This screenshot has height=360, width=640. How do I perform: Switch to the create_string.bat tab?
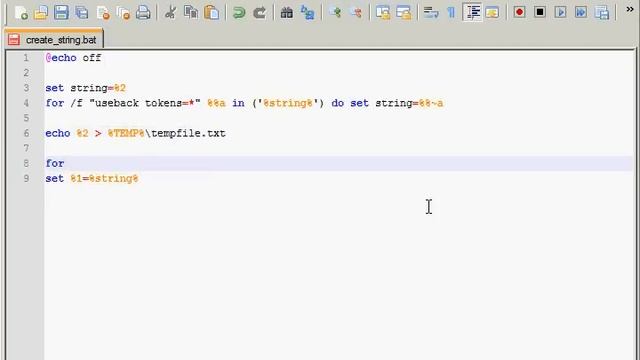coord(54,40)
